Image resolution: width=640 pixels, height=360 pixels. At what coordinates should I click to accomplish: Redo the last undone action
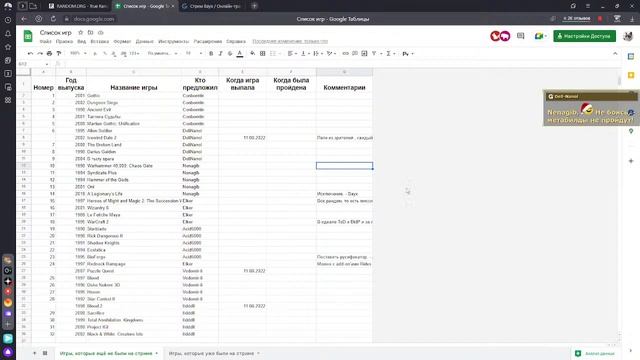[x=40, y=53]
